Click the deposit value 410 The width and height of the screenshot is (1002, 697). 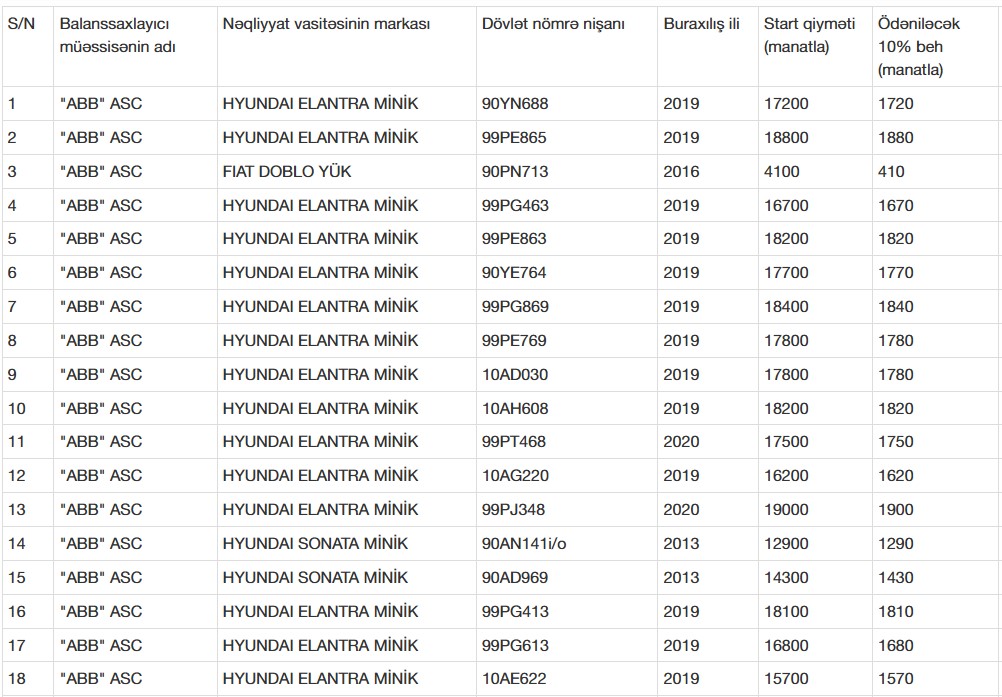click(x=891, y=171)
